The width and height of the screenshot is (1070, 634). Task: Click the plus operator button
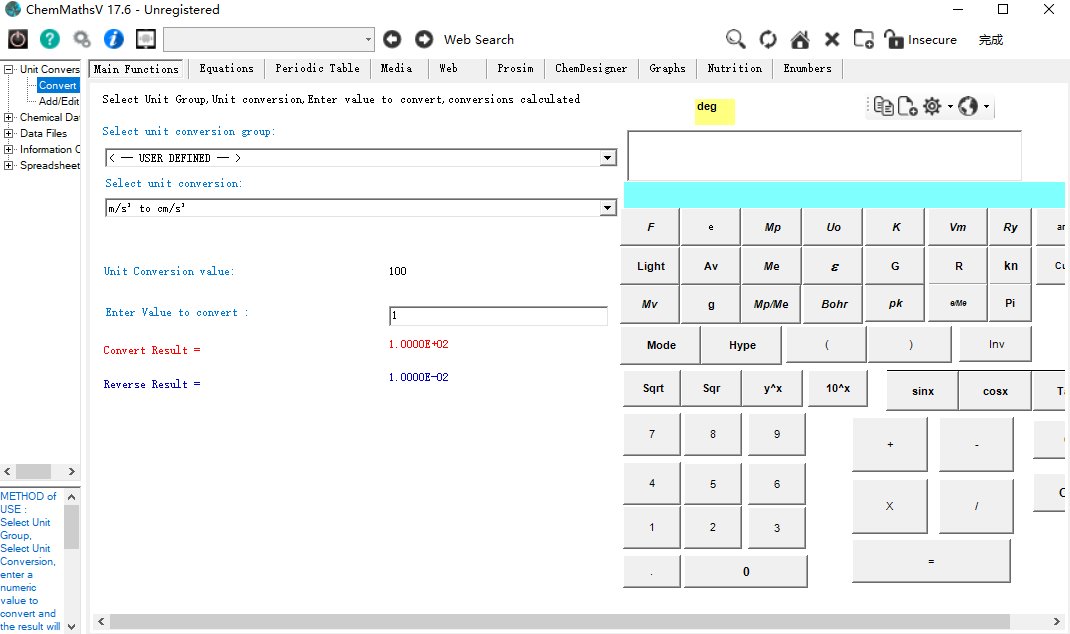tap(890, 444)
